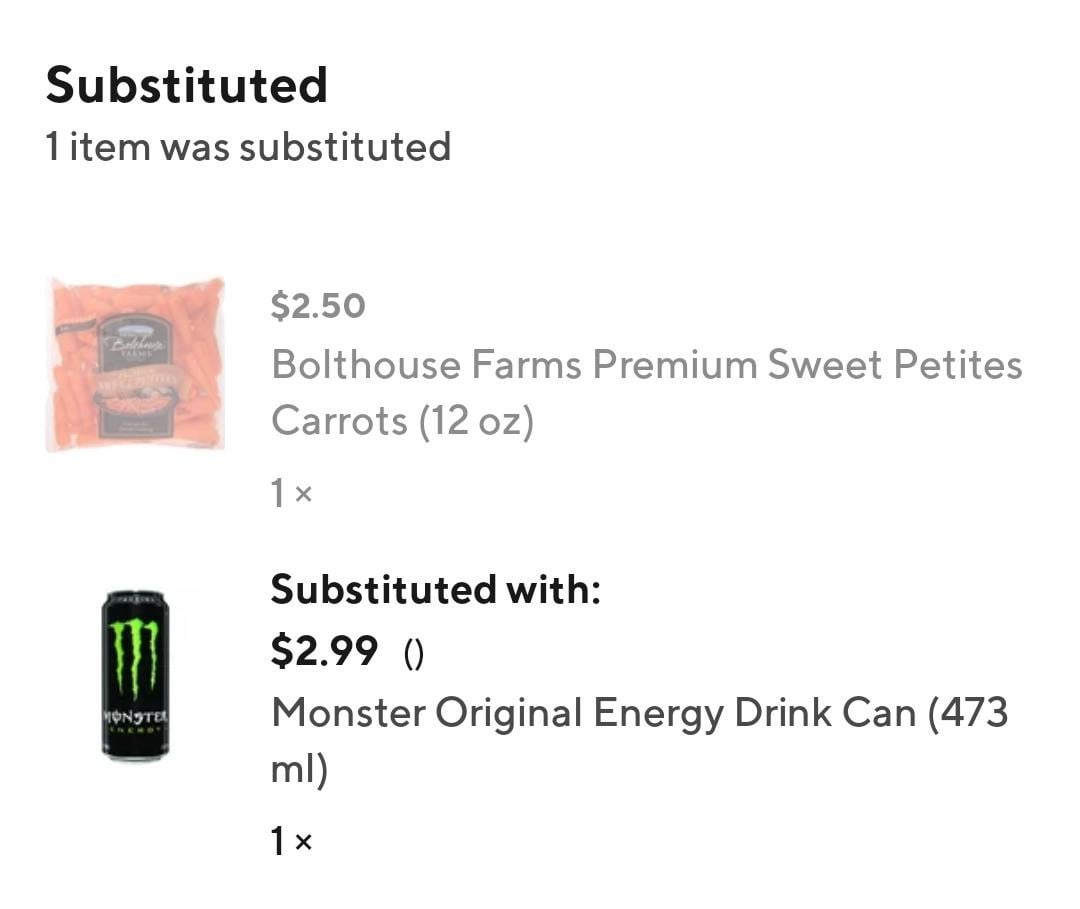Viewport: 1080px width, 909px height.
Task: Click the "ml)" volume text line
Action: pyautogui.click(x=299, y=770)
